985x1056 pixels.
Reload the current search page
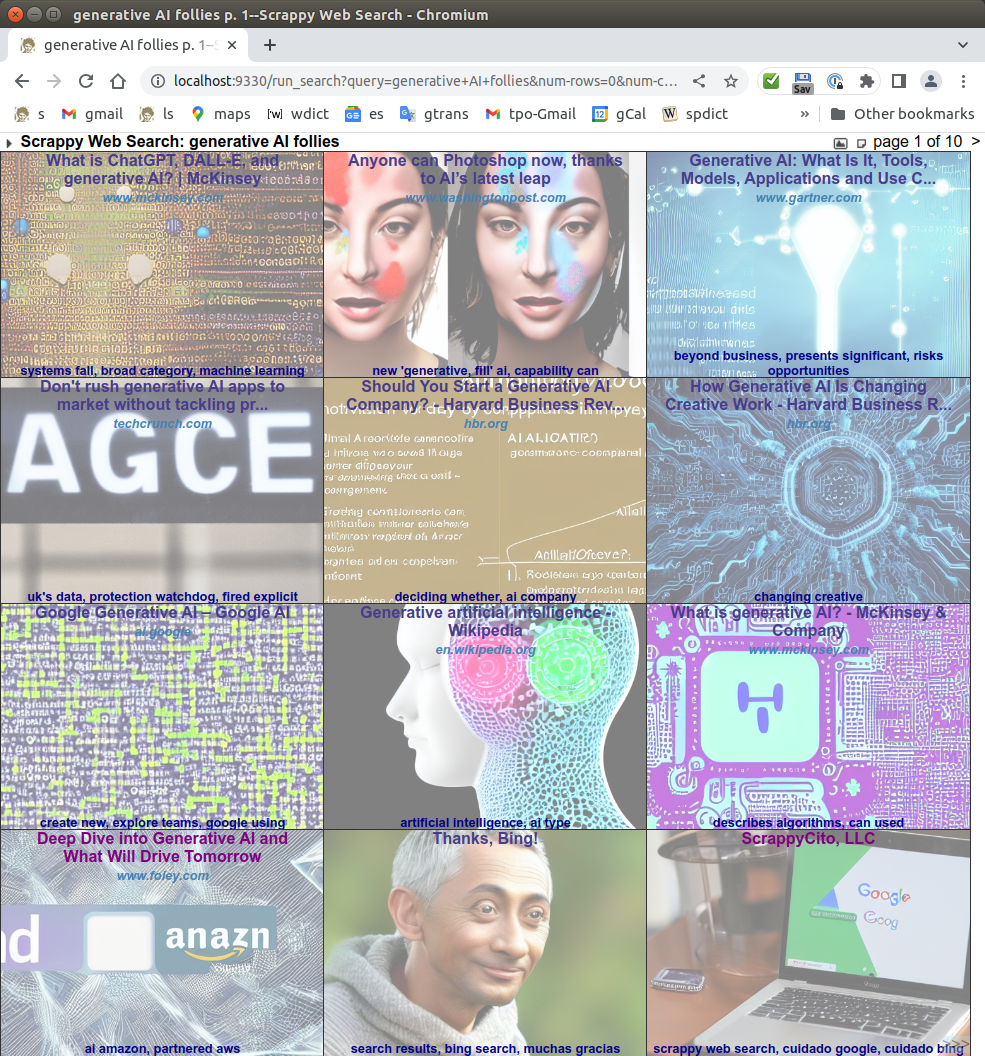pos(86,81)
